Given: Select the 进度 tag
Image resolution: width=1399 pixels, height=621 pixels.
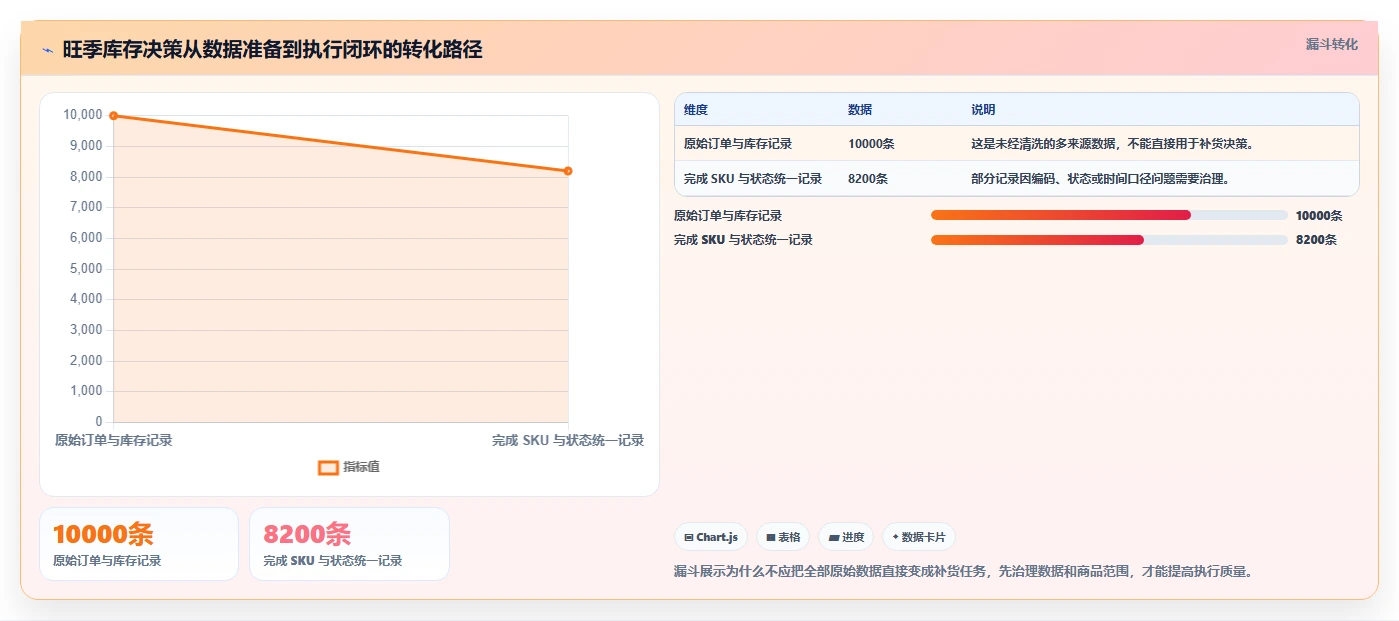Looking at the screenshot, I should pyautogui.click(x=846, y=537).
